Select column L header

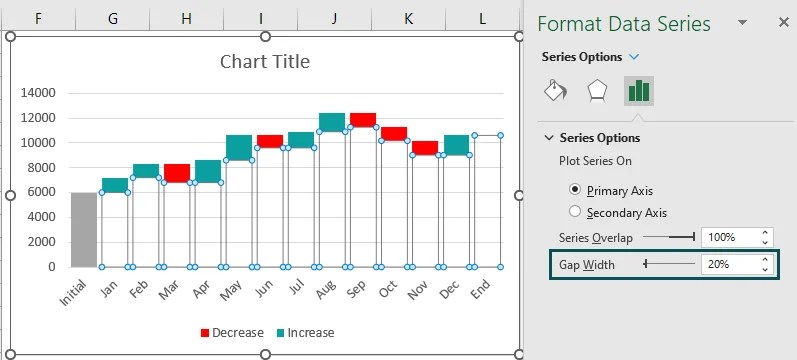[482, 19]
